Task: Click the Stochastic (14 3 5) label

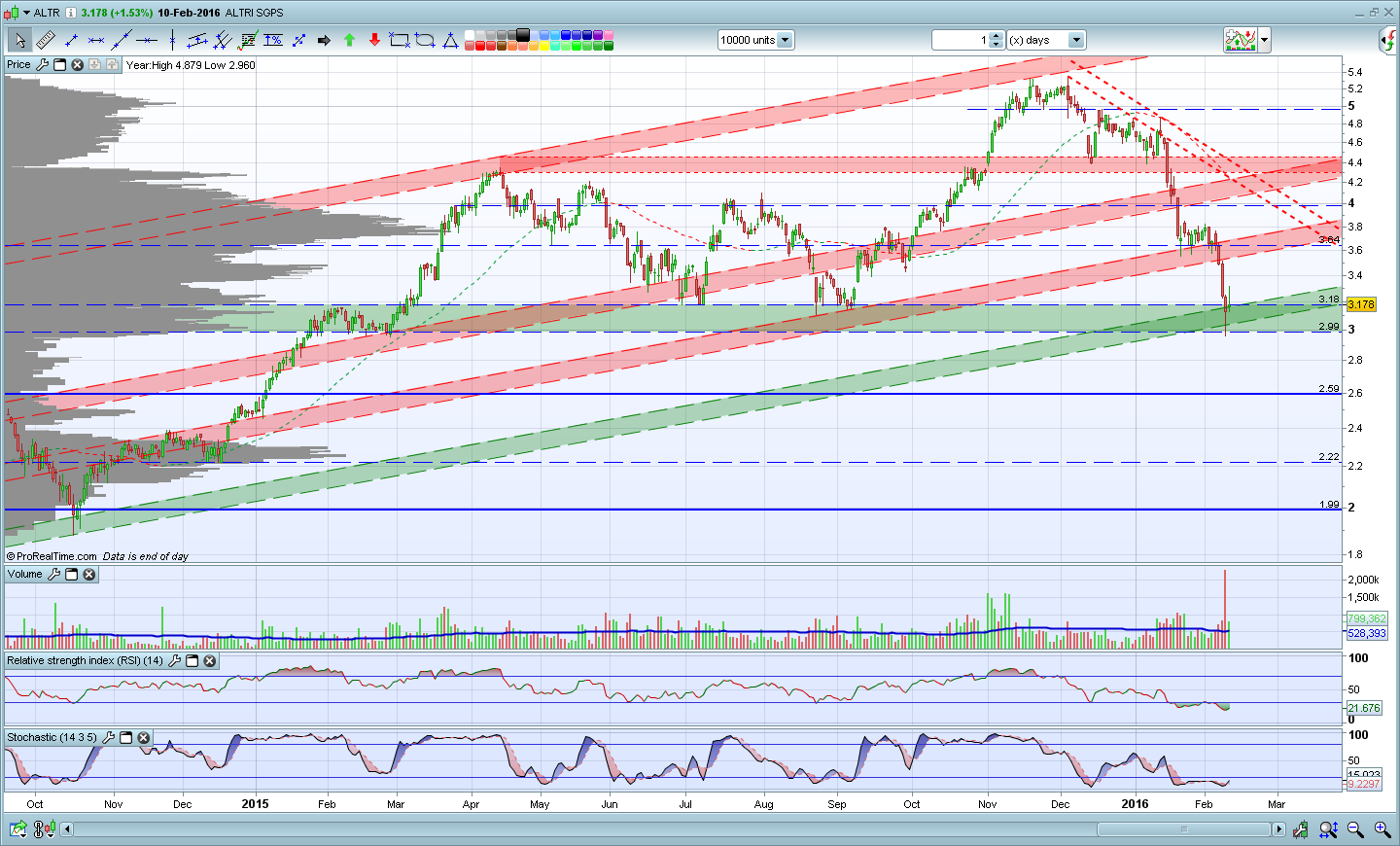Action: (52, 738)
